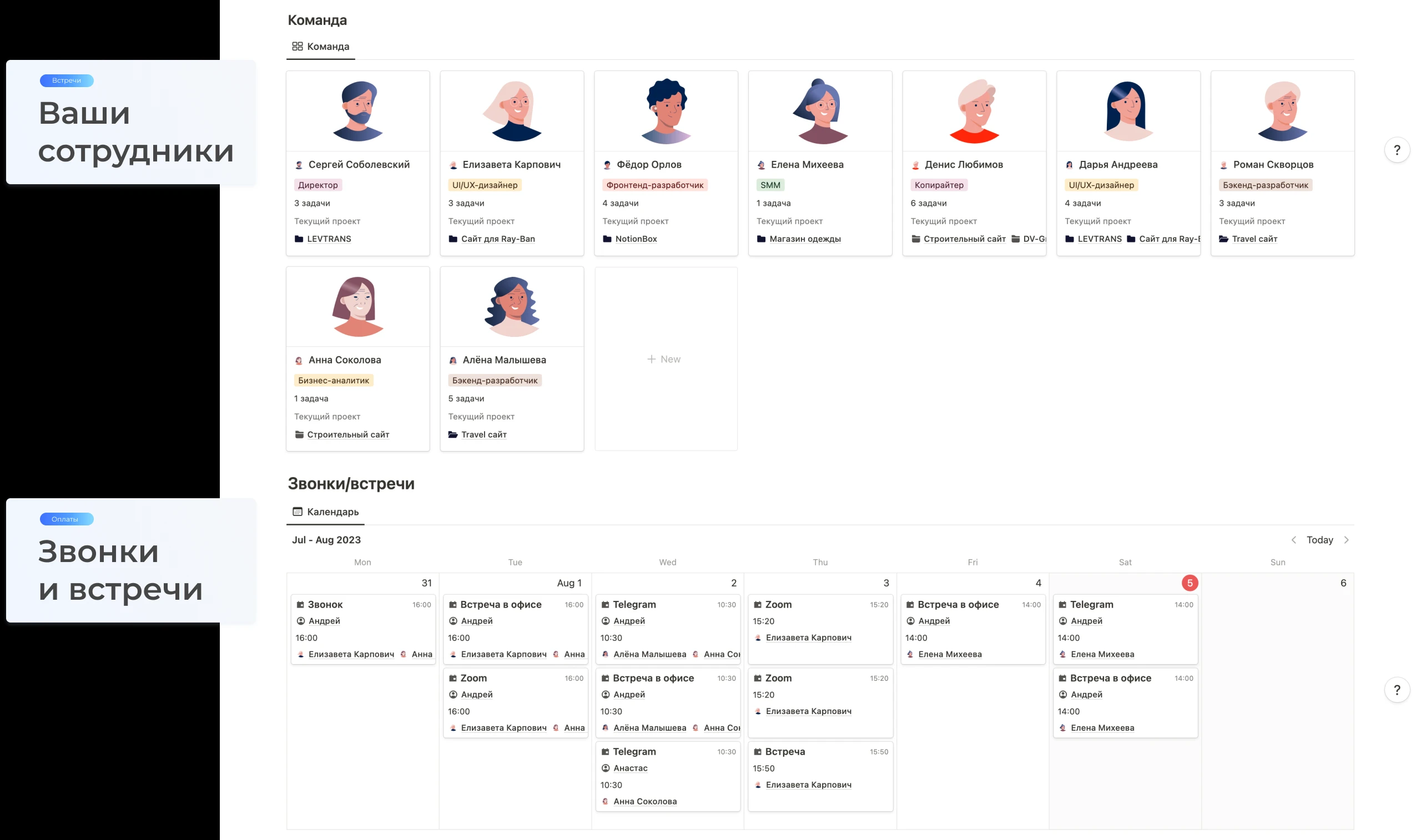The image size is (1421, 840).
Task: Click the map/project icon next to LEVTRANS
Action: pos(300,239)
